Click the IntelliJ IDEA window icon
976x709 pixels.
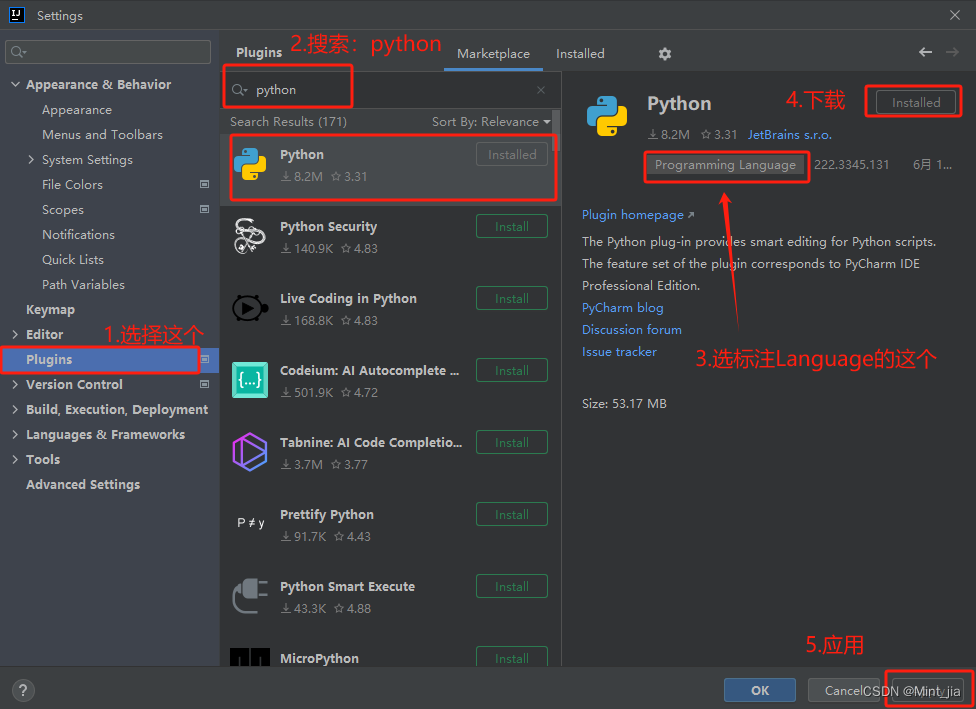coord(16,15)
